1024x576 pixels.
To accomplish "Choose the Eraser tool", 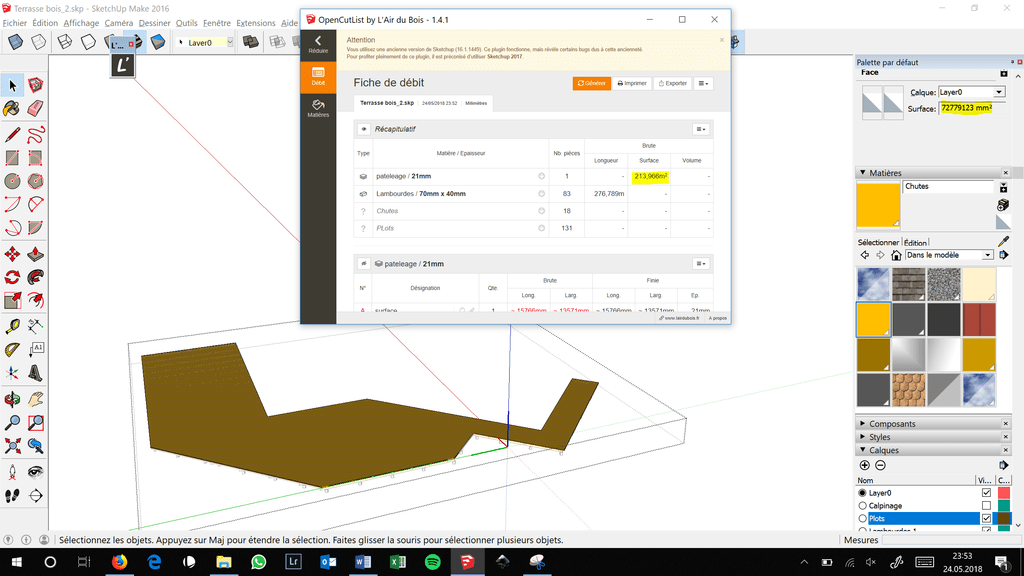I will (35, 108).
